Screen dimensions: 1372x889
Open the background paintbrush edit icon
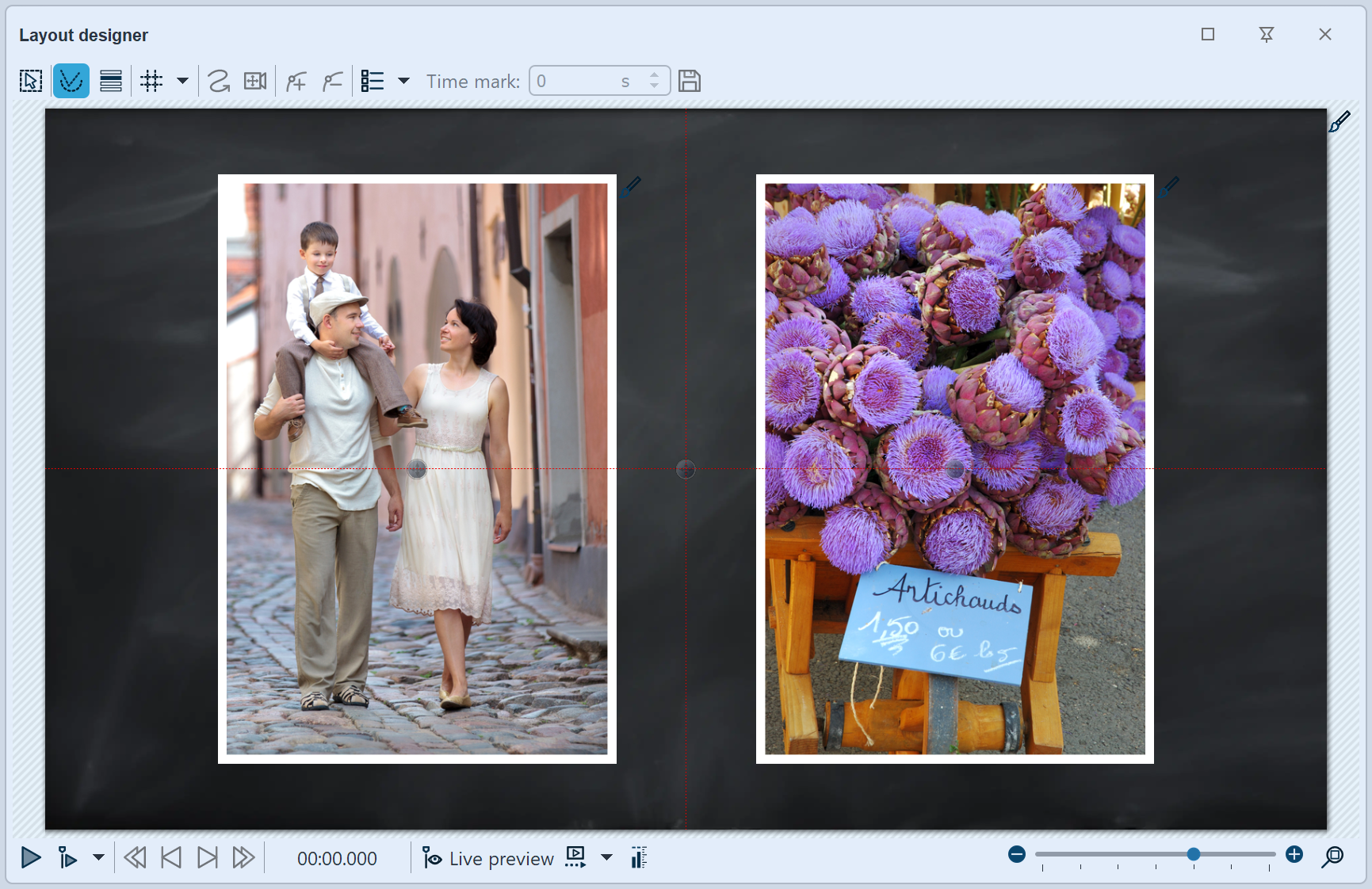point(1340,122)
